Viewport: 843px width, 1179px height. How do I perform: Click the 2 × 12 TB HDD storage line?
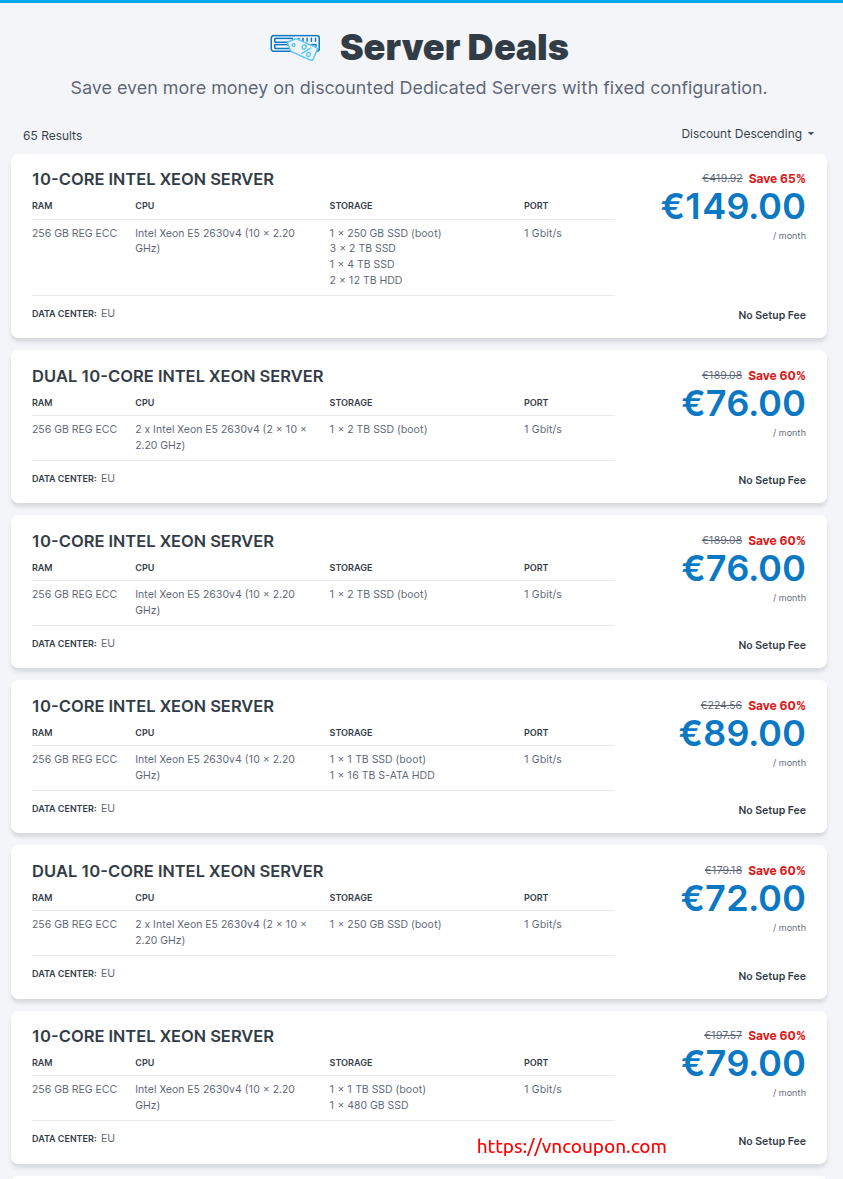(x=366, y=280)
